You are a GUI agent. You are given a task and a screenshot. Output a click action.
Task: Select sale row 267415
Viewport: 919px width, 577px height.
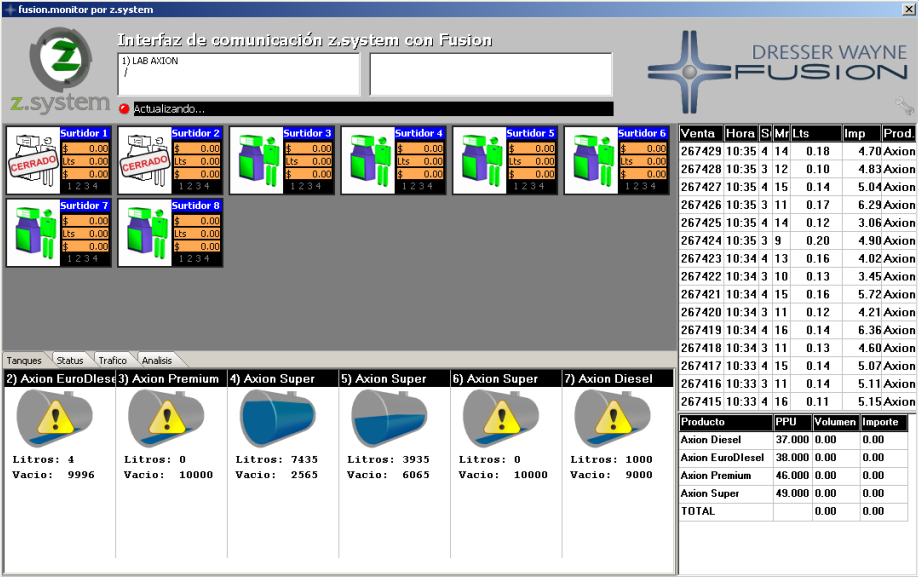tap(798, 402)
